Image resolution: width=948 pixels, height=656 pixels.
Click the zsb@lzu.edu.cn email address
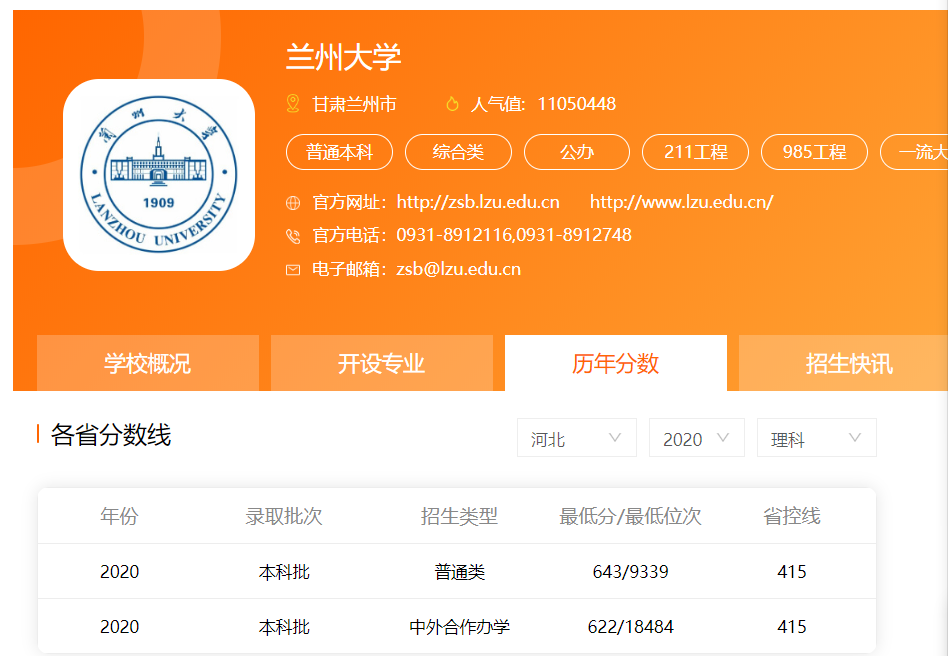click(x=458, y=269)
